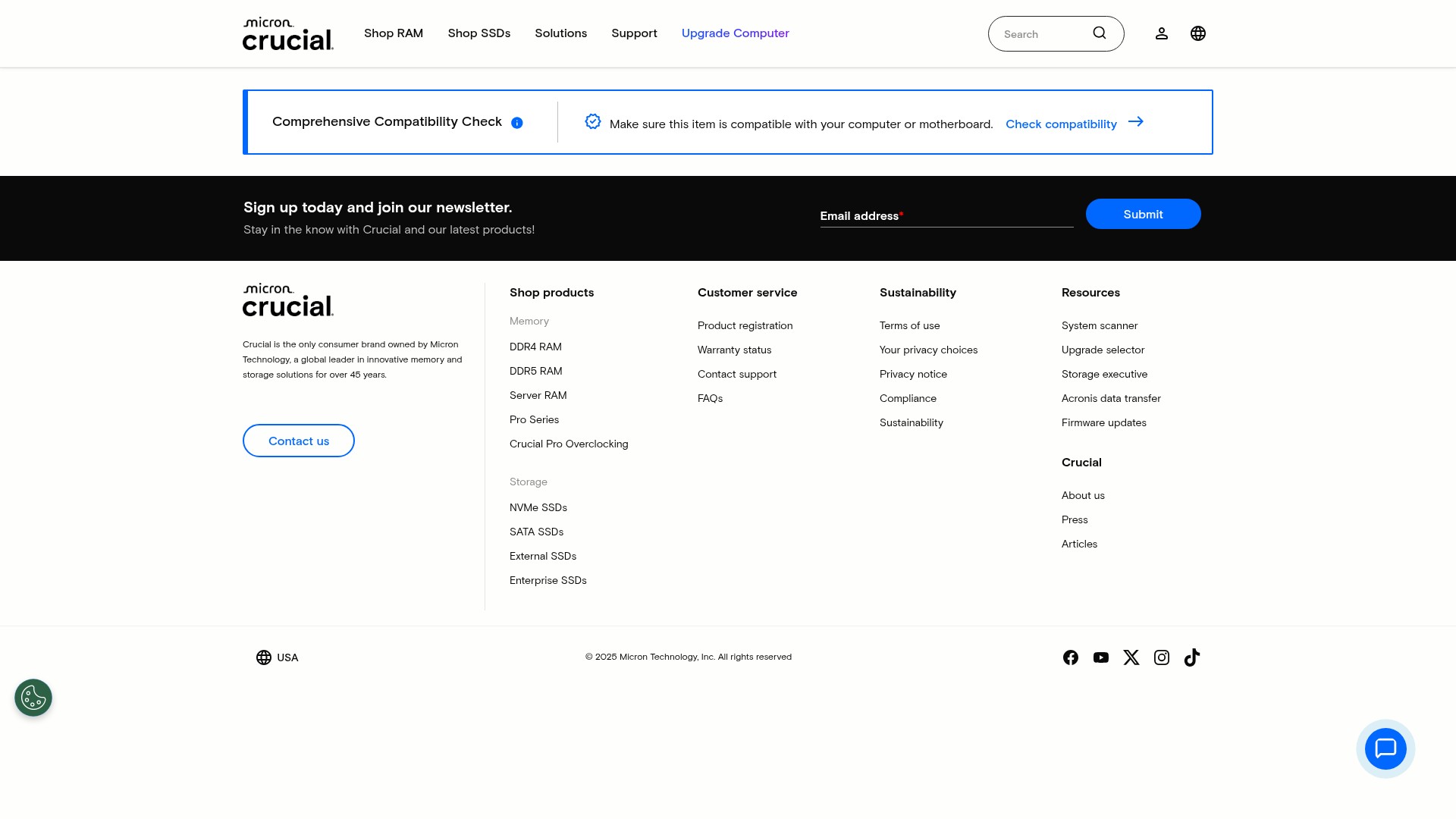The width and height of the screenshot is (1456, 819).
Task: Open the Pro Series link
Action: click(534, 420)
